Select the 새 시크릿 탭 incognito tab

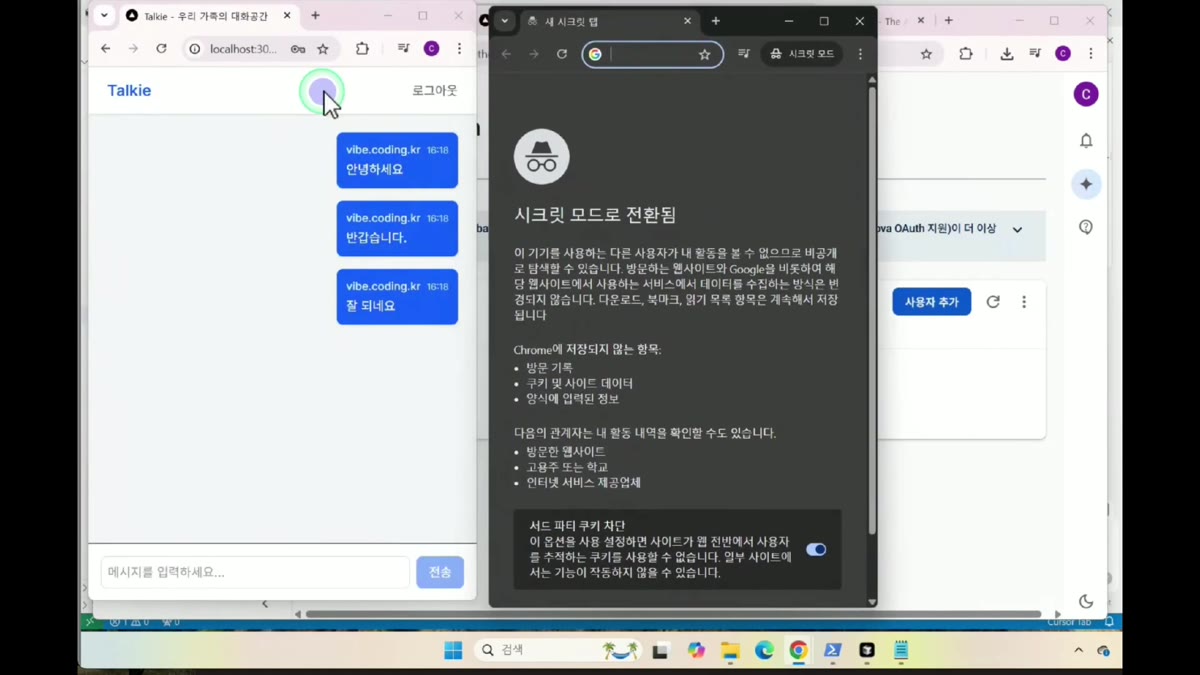[608, 21]
